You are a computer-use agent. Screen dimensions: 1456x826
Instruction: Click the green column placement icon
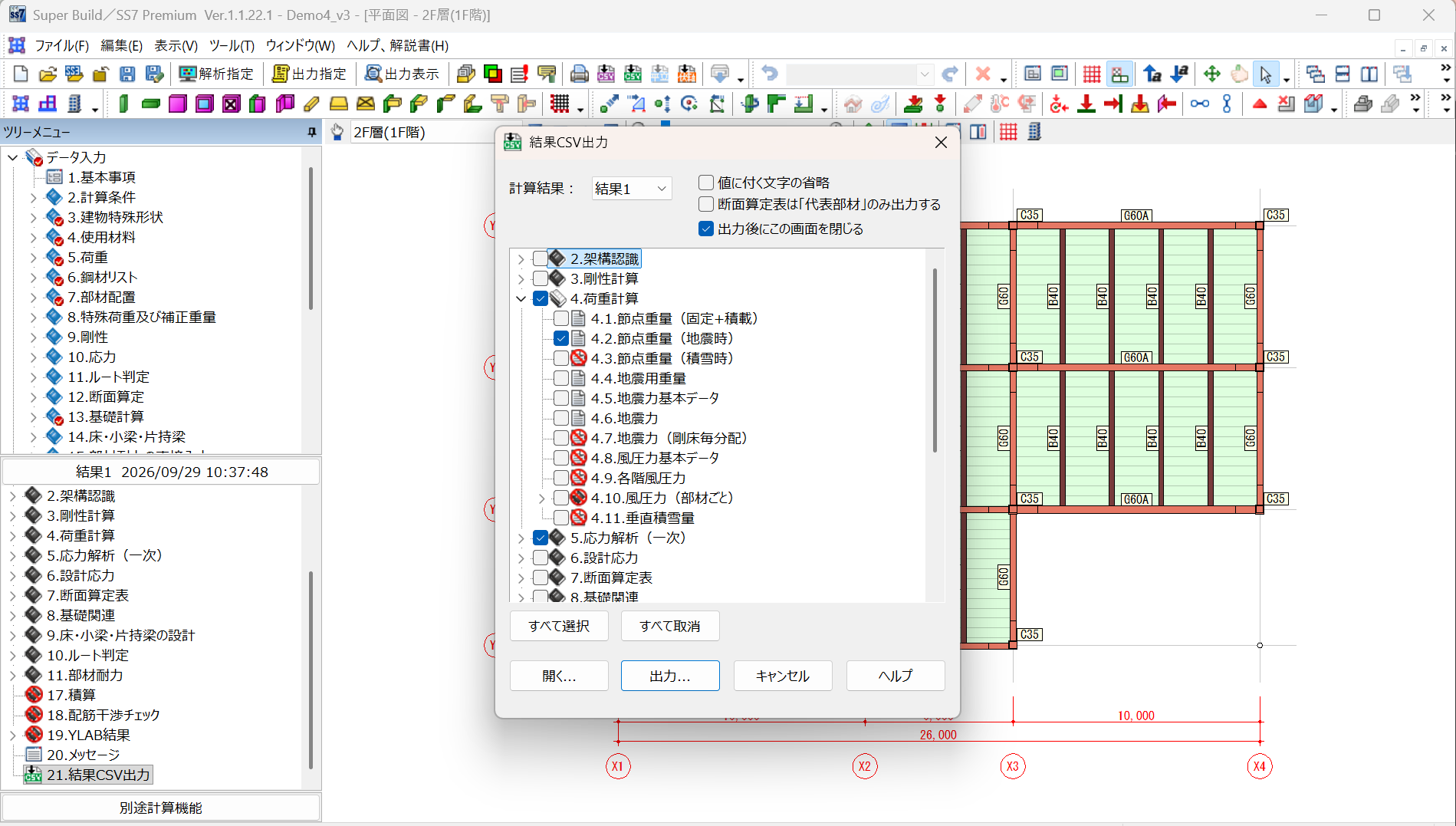[x=123, y=104]
